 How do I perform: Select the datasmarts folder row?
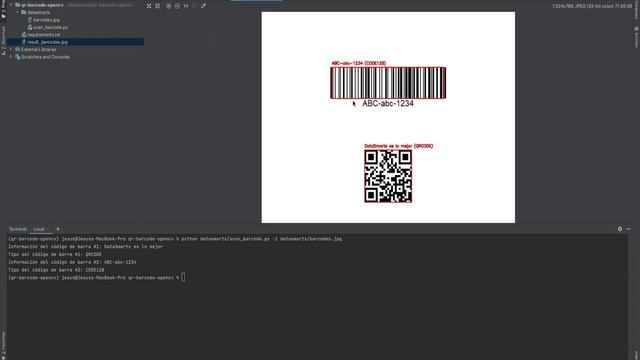[x=75, y=12]
